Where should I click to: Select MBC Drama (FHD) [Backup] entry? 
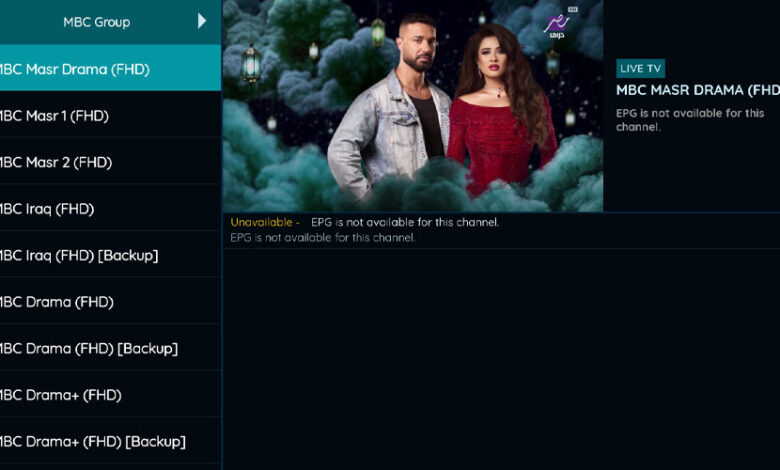(x=110, y=348)
